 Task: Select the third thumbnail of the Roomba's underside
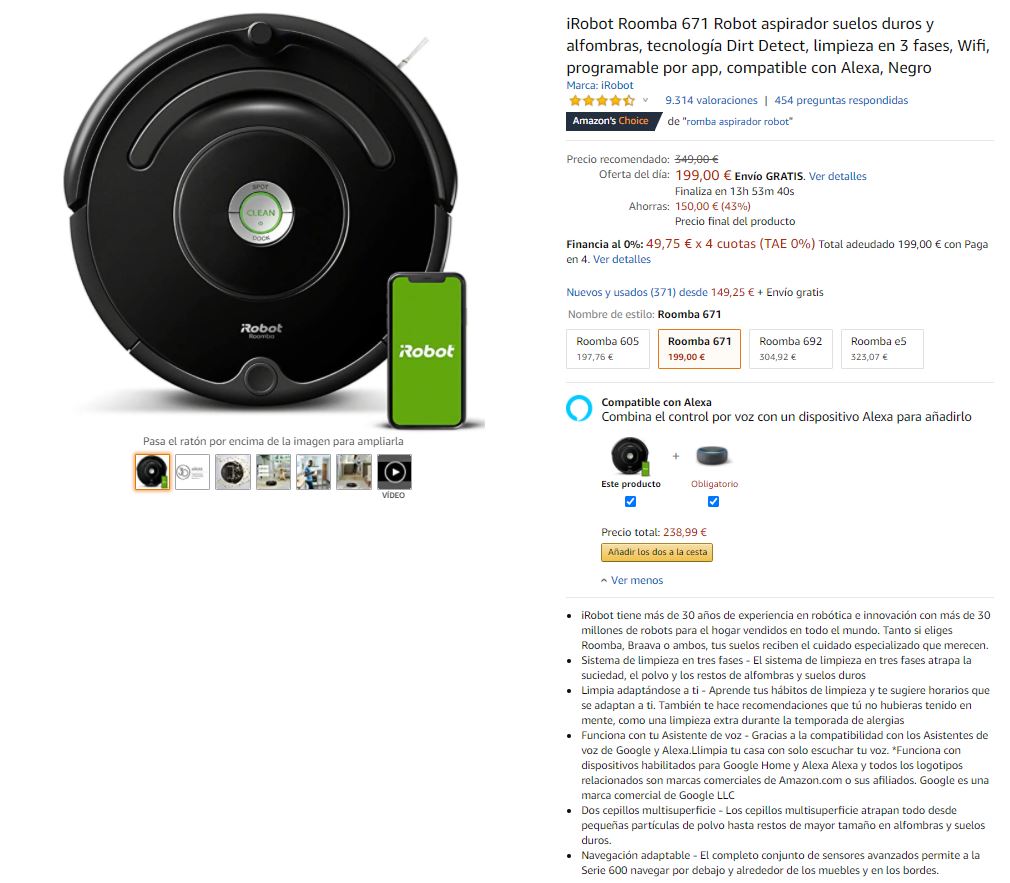pos(233,472)
